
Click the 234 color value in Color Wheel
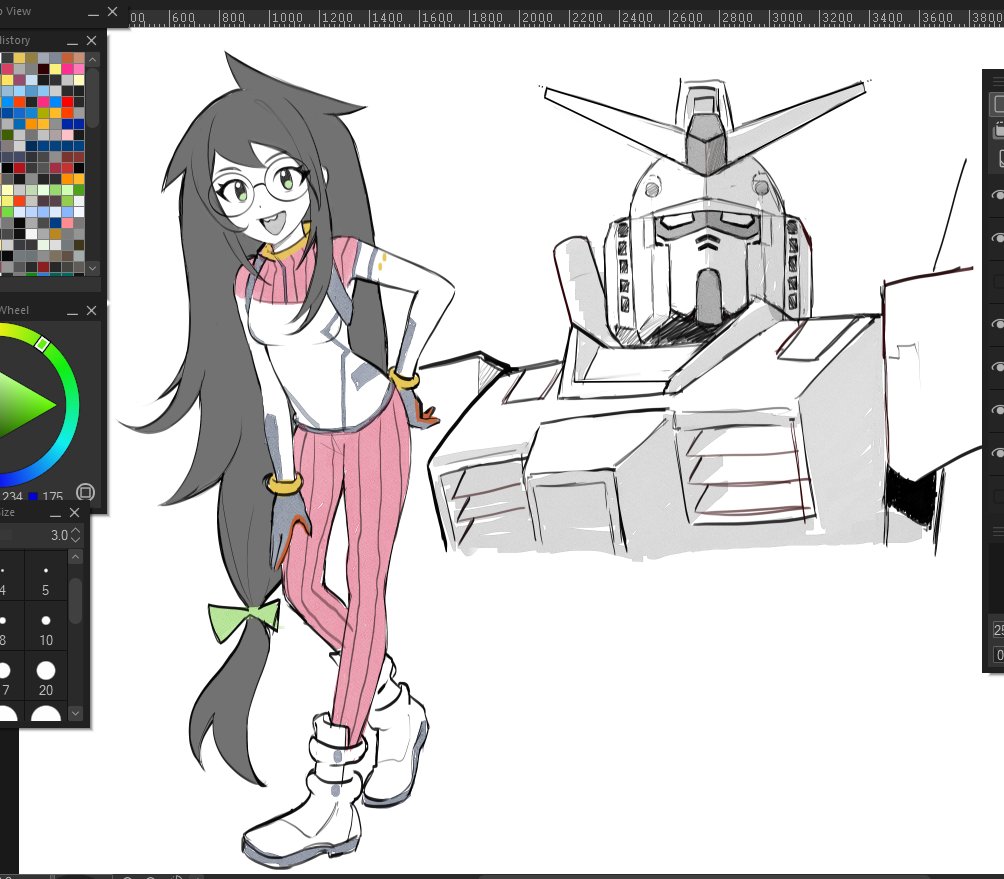point(11,496)
